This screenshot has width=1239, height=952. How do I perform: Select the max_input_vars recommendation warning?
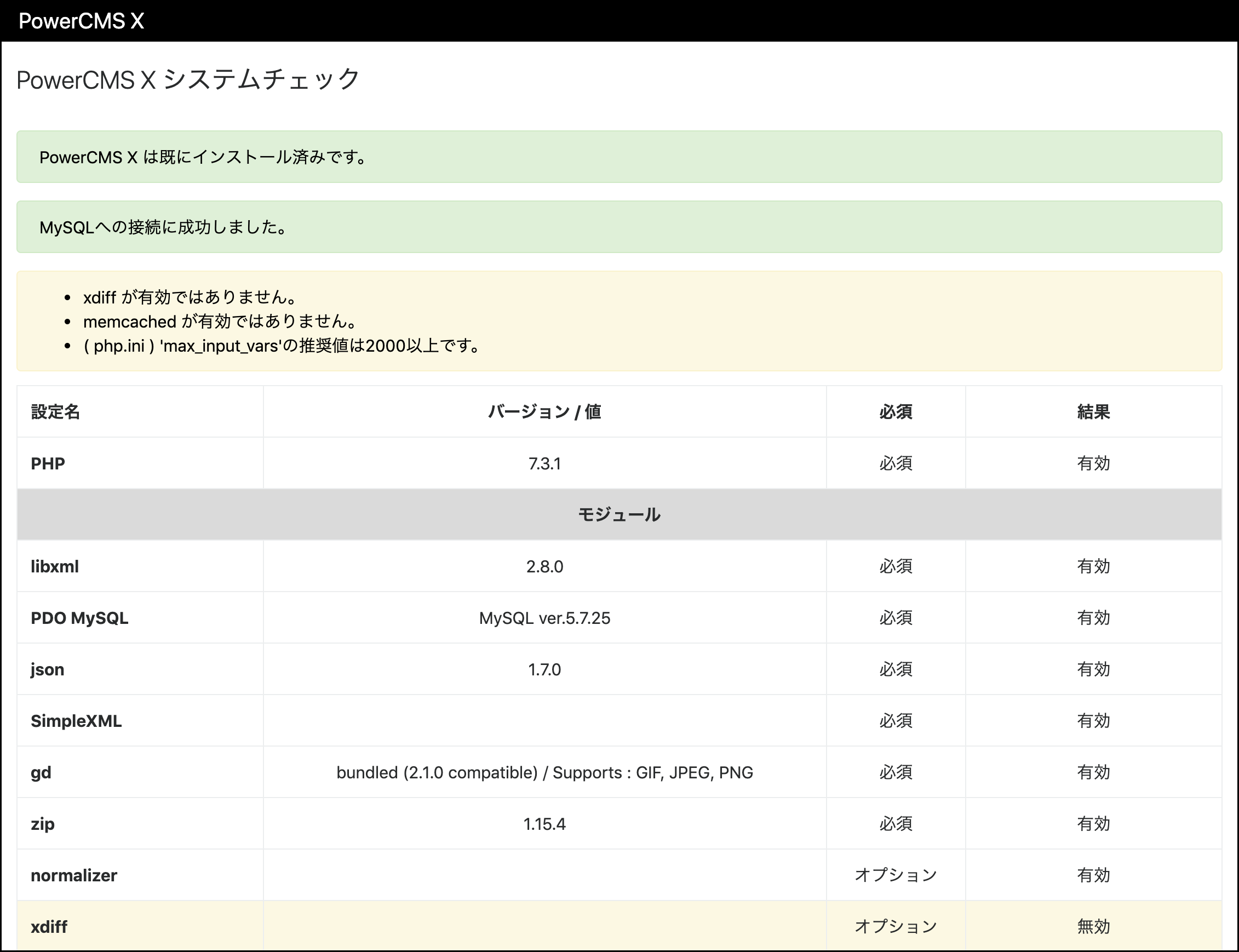point(282,346)
